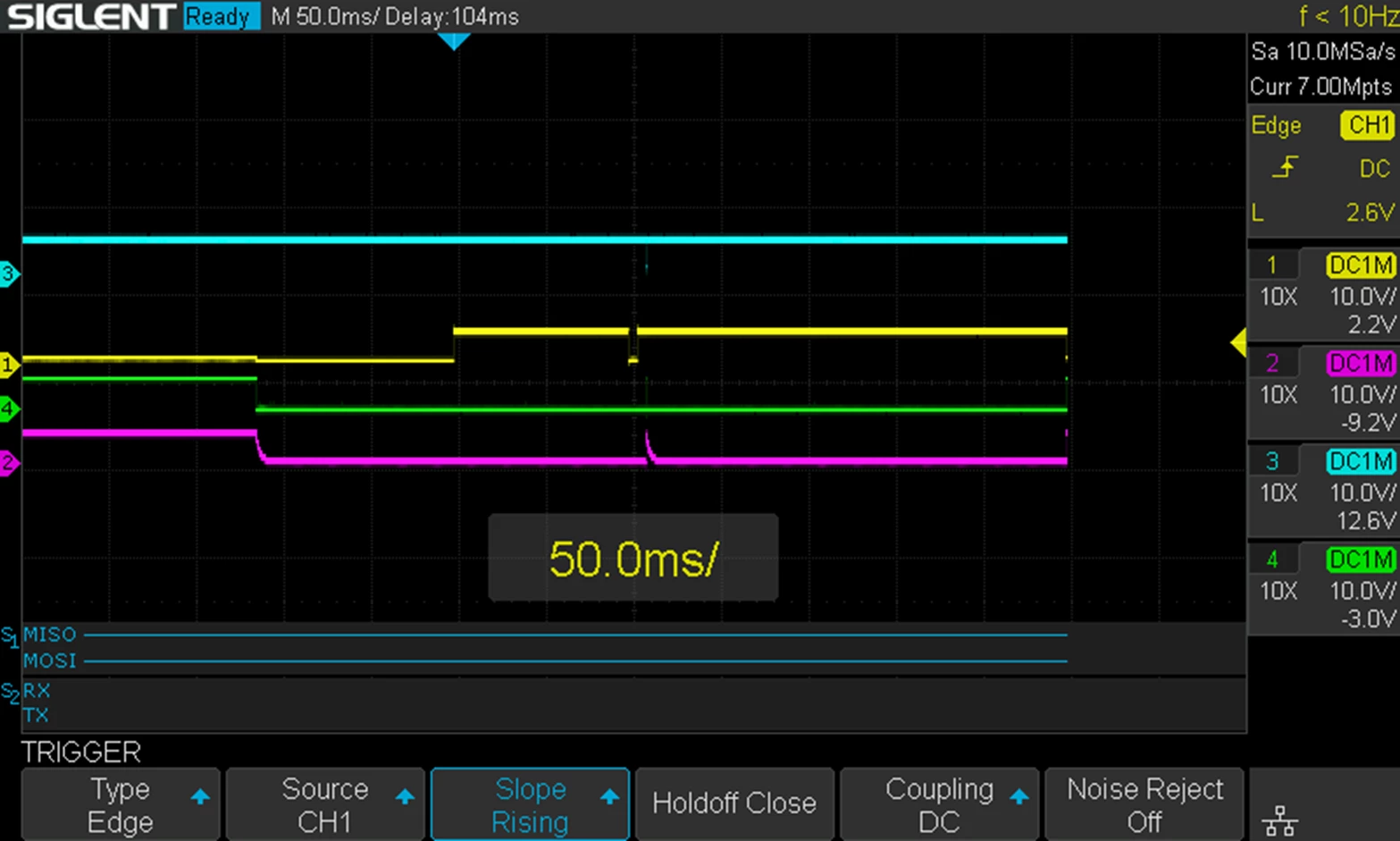Click the yellow CH1 trigger source badge
The width and height of the screenshot is (1400, 841).
(x=1367, y=125)
